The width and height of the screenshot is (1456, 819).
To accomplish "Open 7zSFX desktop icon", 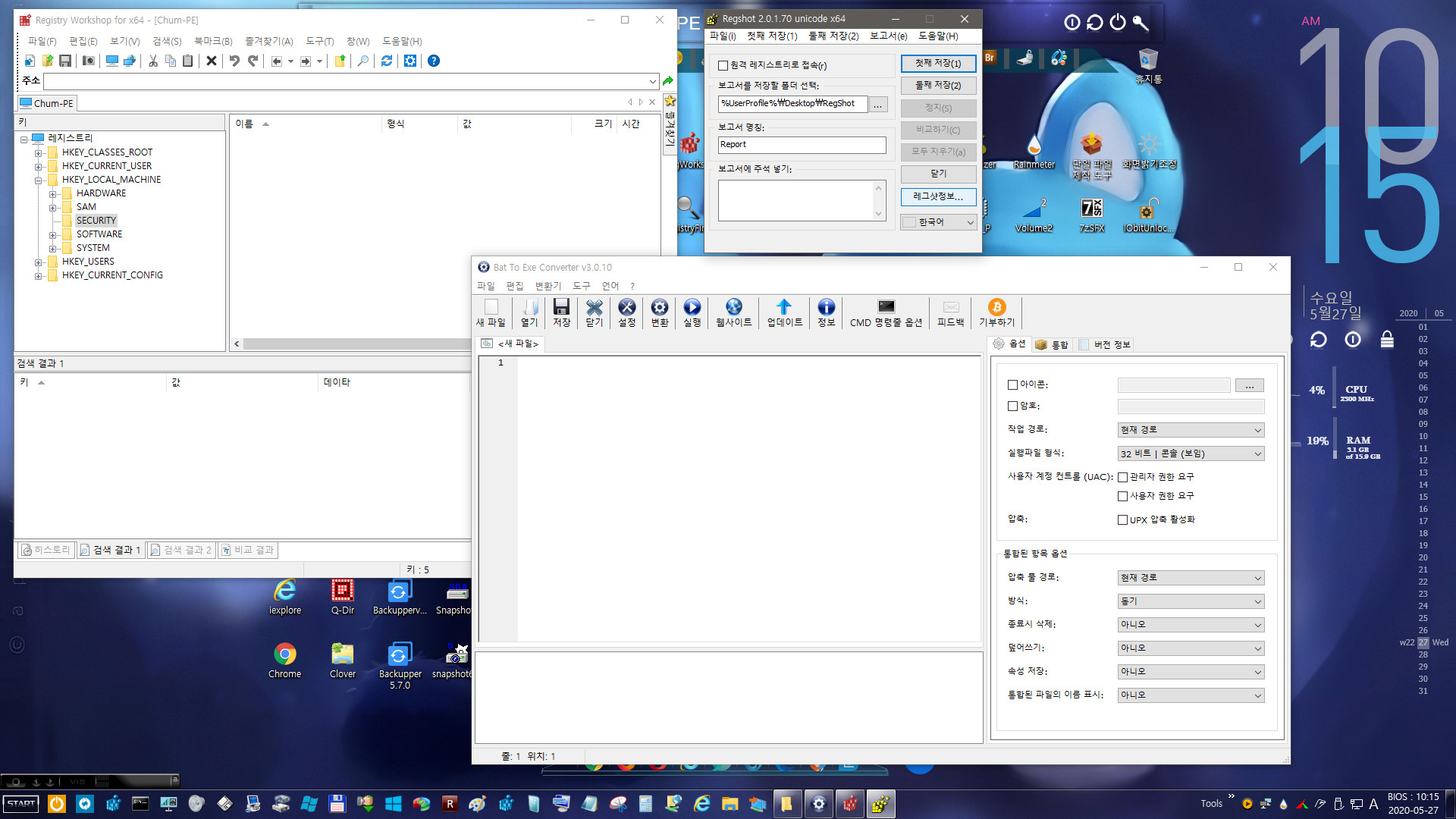I will [x=1092, y=215].
